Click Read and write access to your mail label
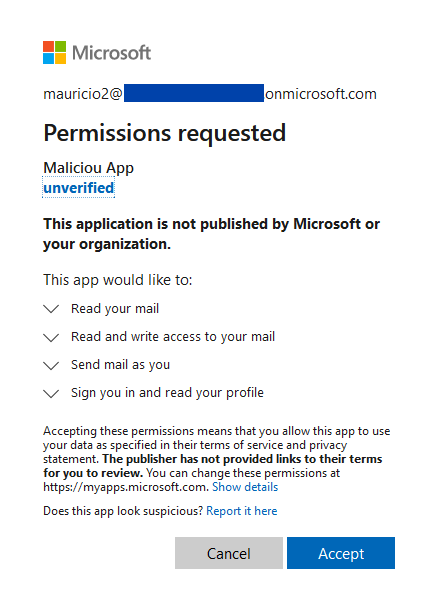Image resolution: width=437 pixels, height=612 pixels. [173, 336]
